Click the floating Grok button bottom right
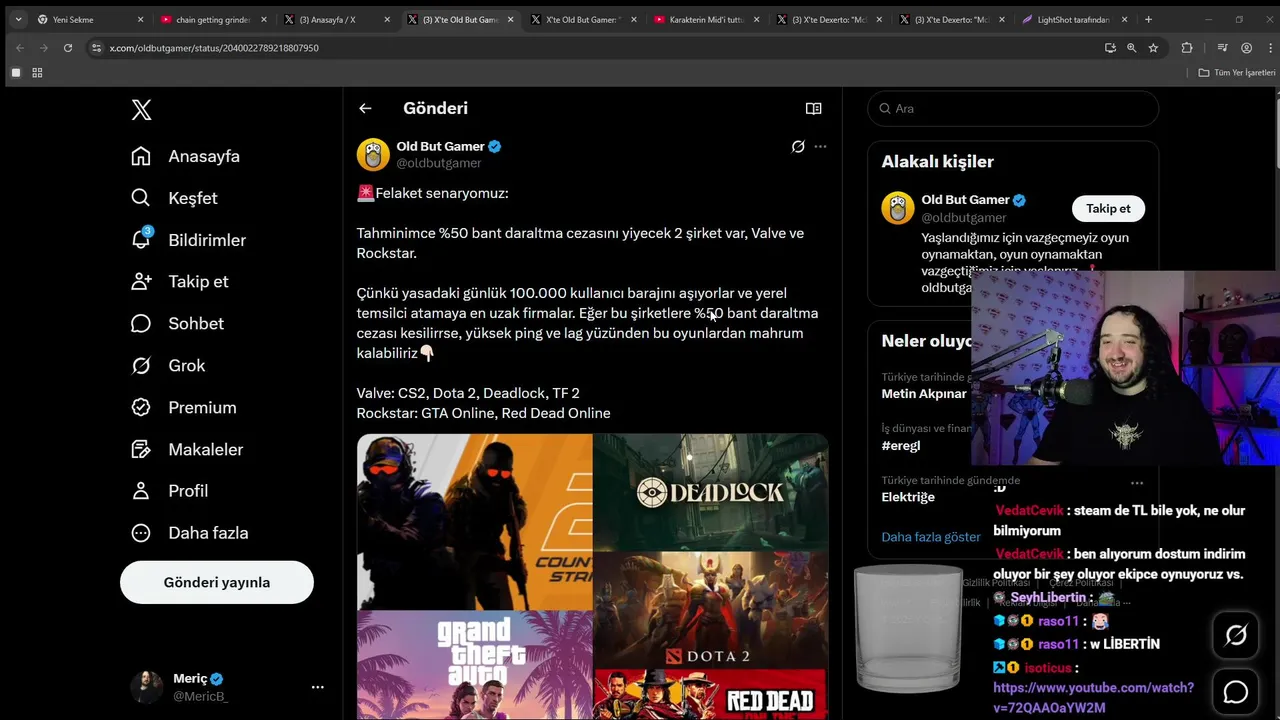Viewport: 1280px width, 720px height. [x=1236, y=635]
